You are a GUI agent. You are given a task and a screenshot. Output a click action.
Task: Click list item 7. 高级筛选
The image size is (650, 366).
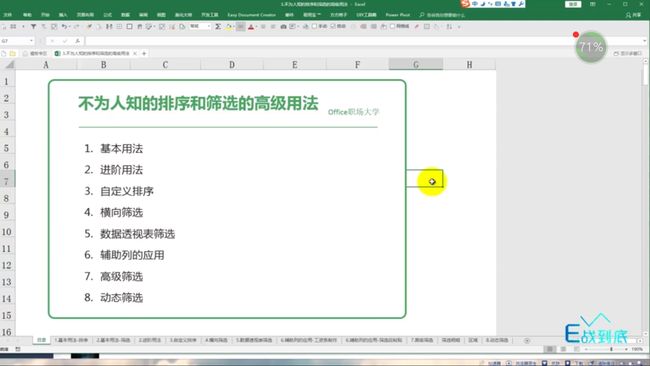114,276
